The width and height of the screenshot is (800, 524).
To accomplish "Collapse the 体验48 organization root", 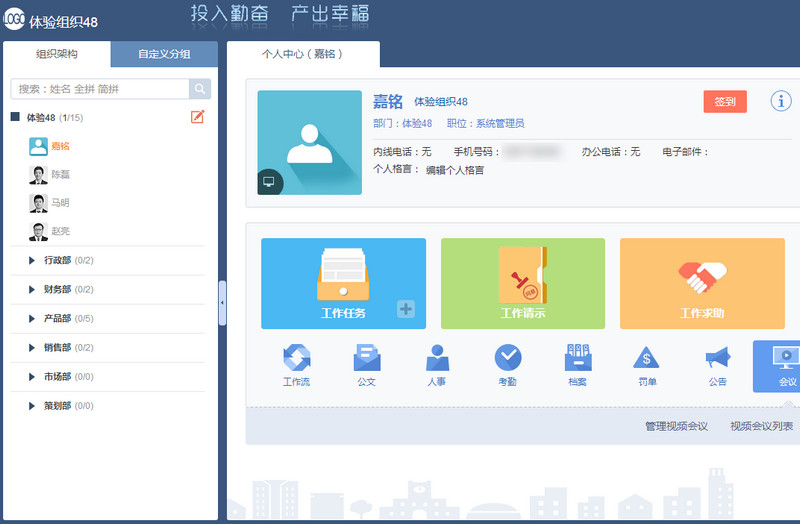I will click(15, 117).
